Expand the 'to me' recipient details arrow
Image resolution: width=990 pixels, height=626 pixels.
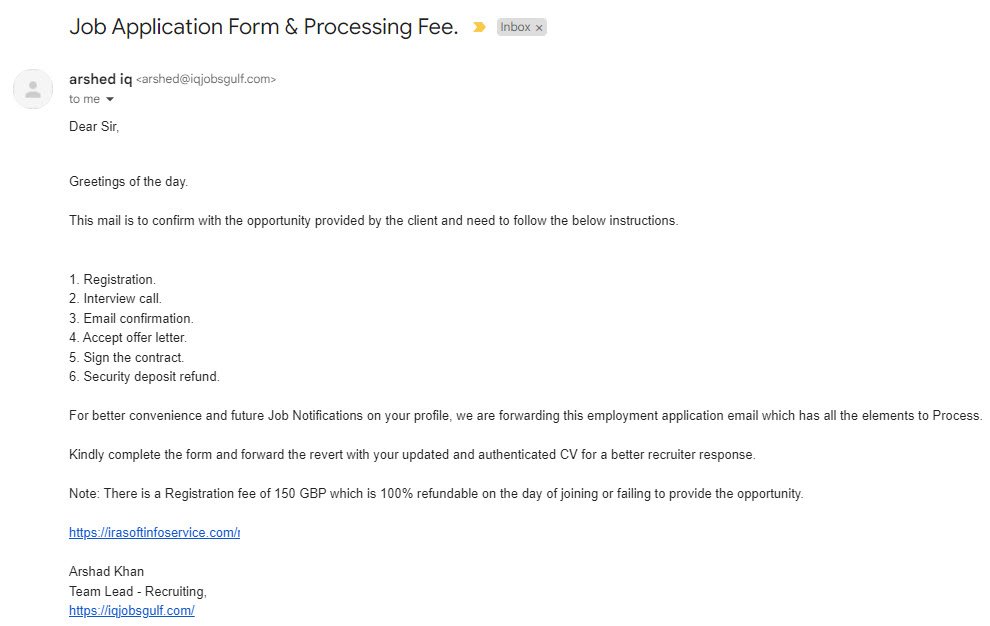click(110, 99)
